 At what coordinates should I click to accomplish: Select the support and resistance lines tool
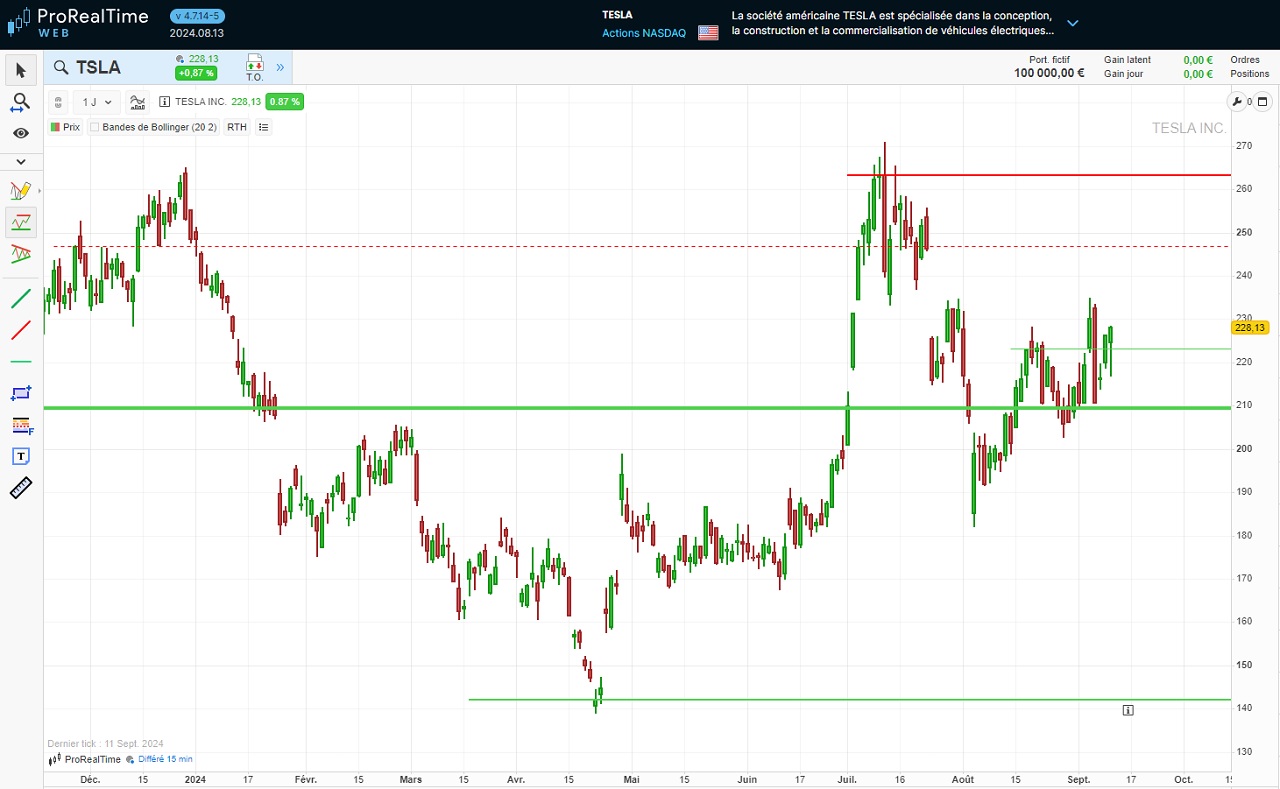coord(21,222)
